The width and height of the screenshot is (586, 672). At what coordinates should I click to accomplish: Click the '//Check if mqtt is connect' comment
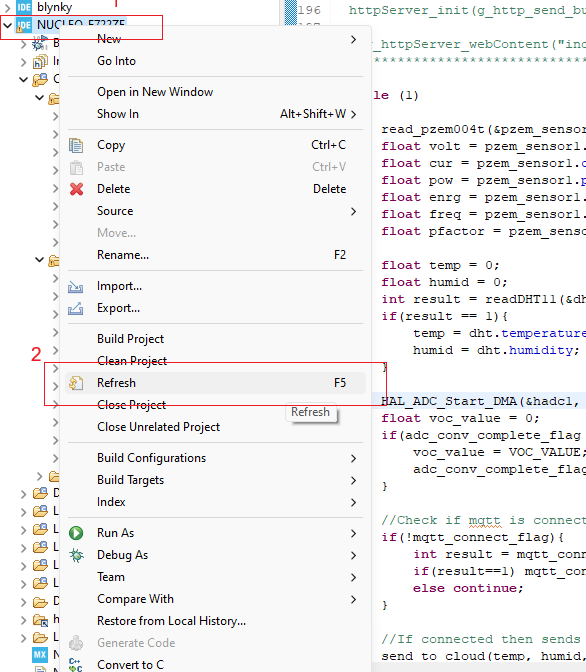coord(484,521)
